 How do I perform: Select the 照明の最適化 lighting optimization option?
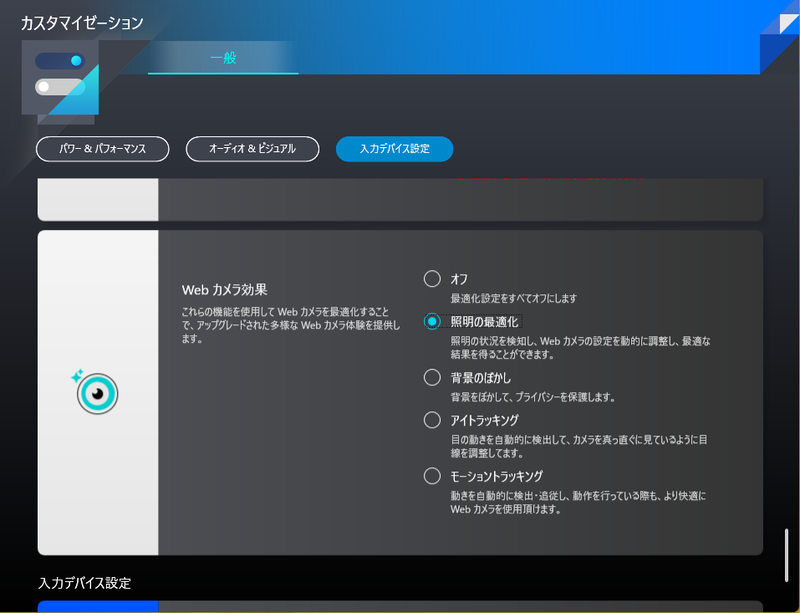tap(432, 321)
